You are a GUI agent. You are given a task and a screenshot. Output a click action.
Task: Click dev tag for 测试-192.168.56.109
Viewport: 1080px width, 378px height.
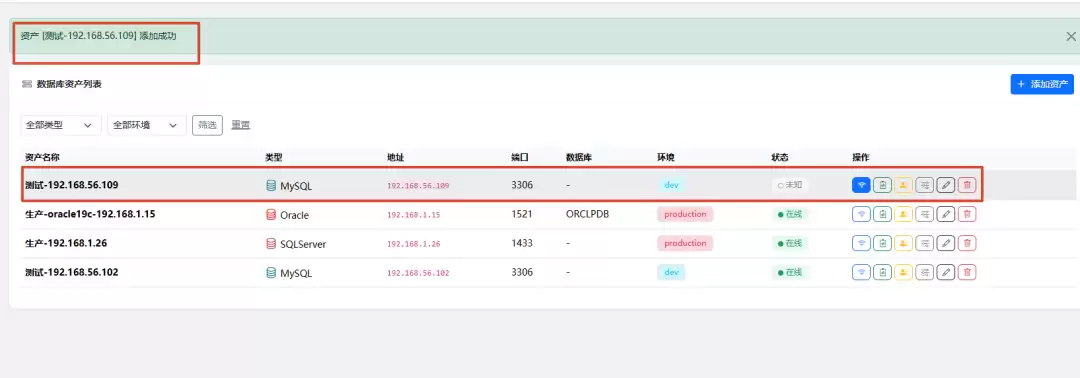[672, 185]
